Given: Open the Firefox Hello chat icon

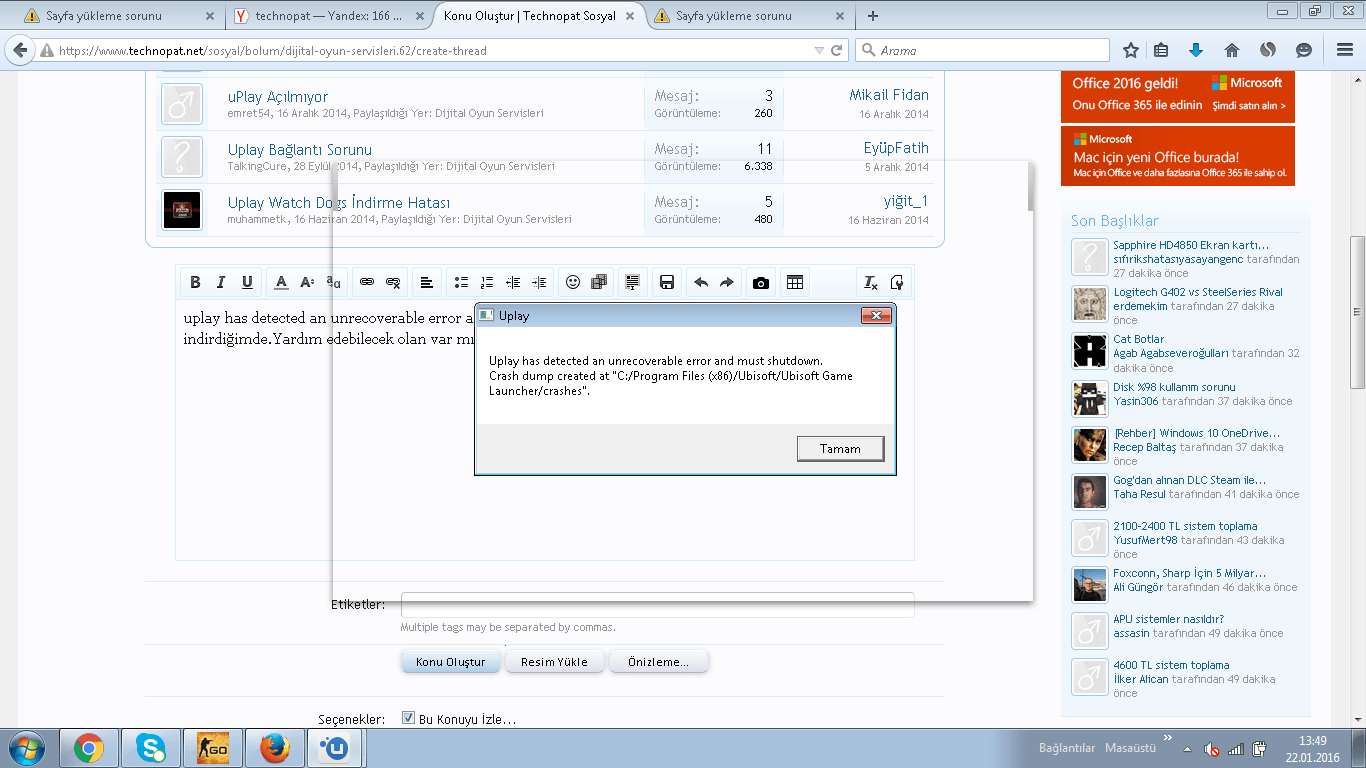Looking at the screenshot, I should coord(1304,50).
